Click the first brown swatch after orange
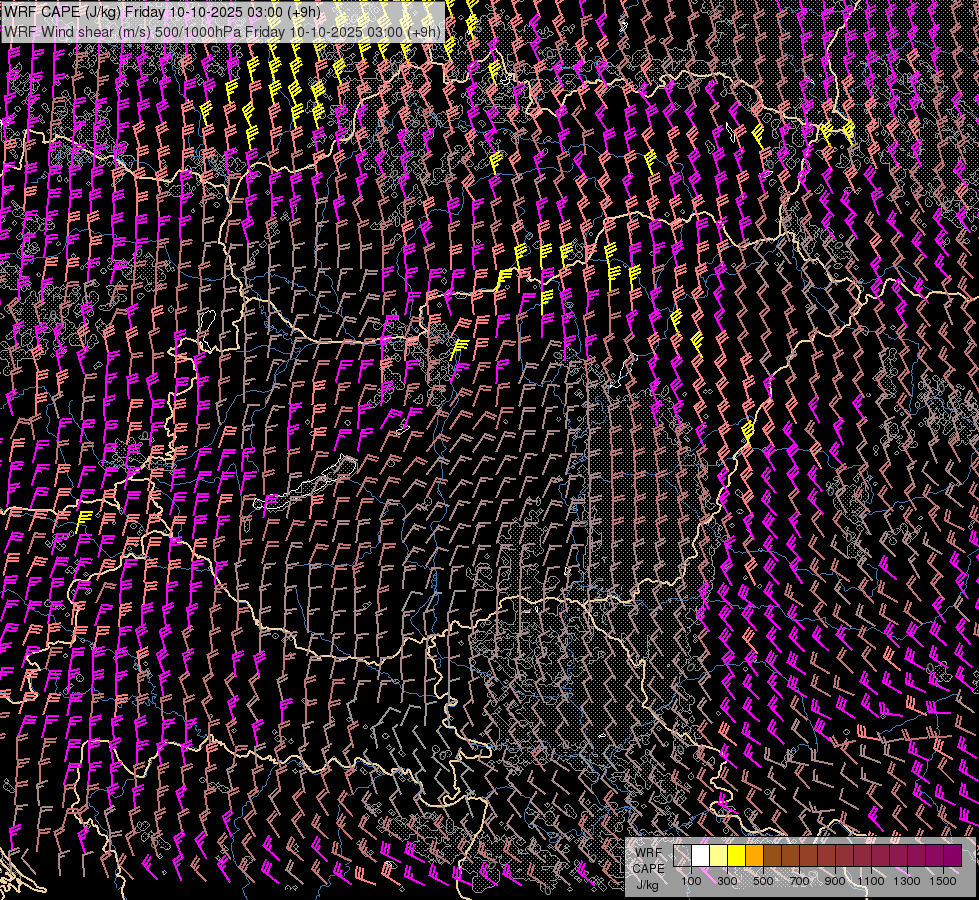 point(772,856)
